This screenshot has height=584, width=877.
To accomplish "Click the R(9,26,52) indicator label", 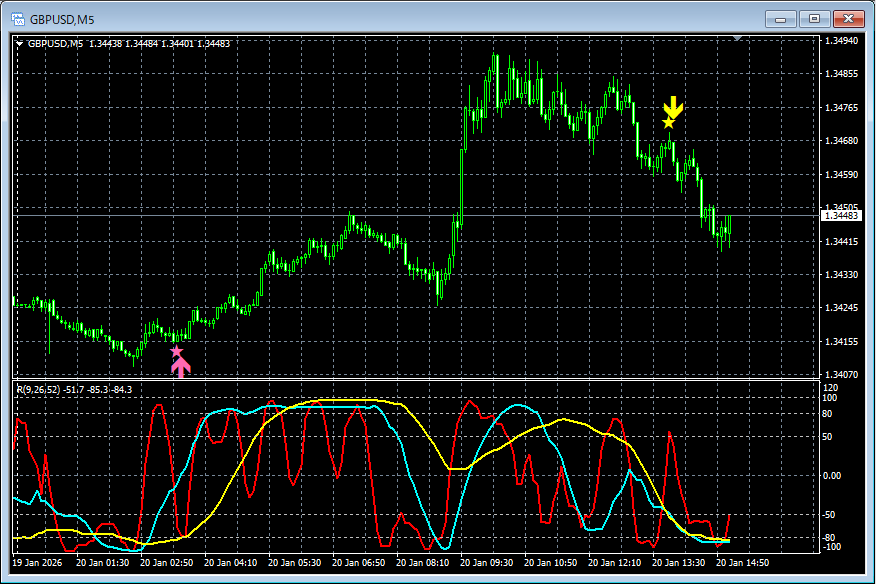I will click(74, 389).
